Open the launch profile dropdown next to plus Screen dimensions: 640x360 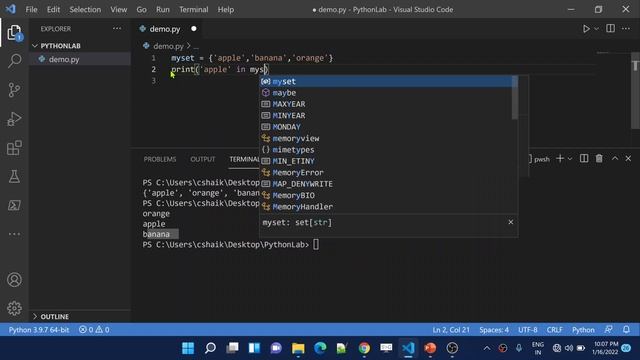point(570,159)
